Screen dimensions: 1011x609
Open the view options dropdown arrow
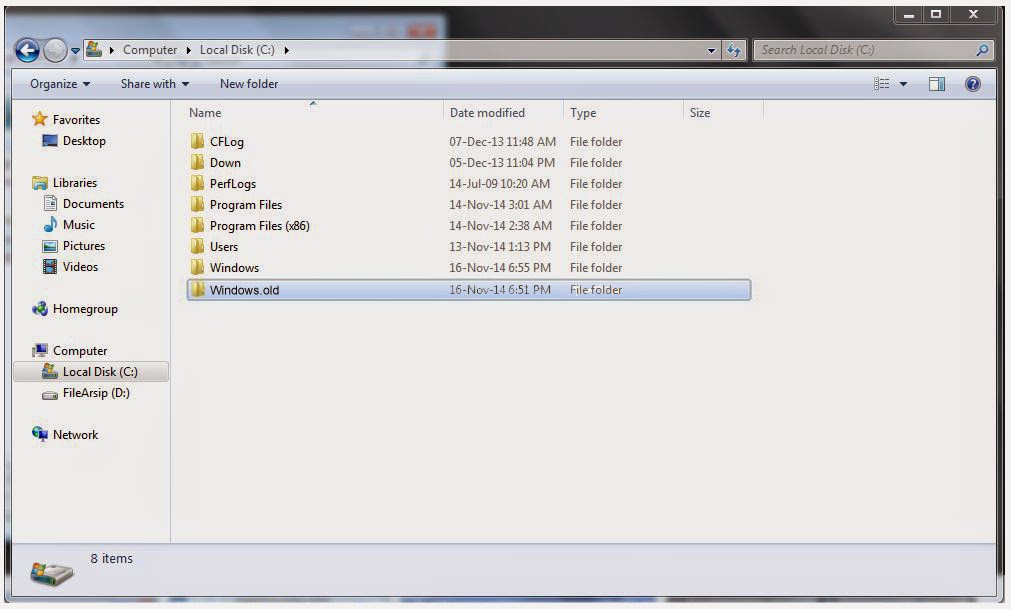pyautogui.click(x=903, y=84)
